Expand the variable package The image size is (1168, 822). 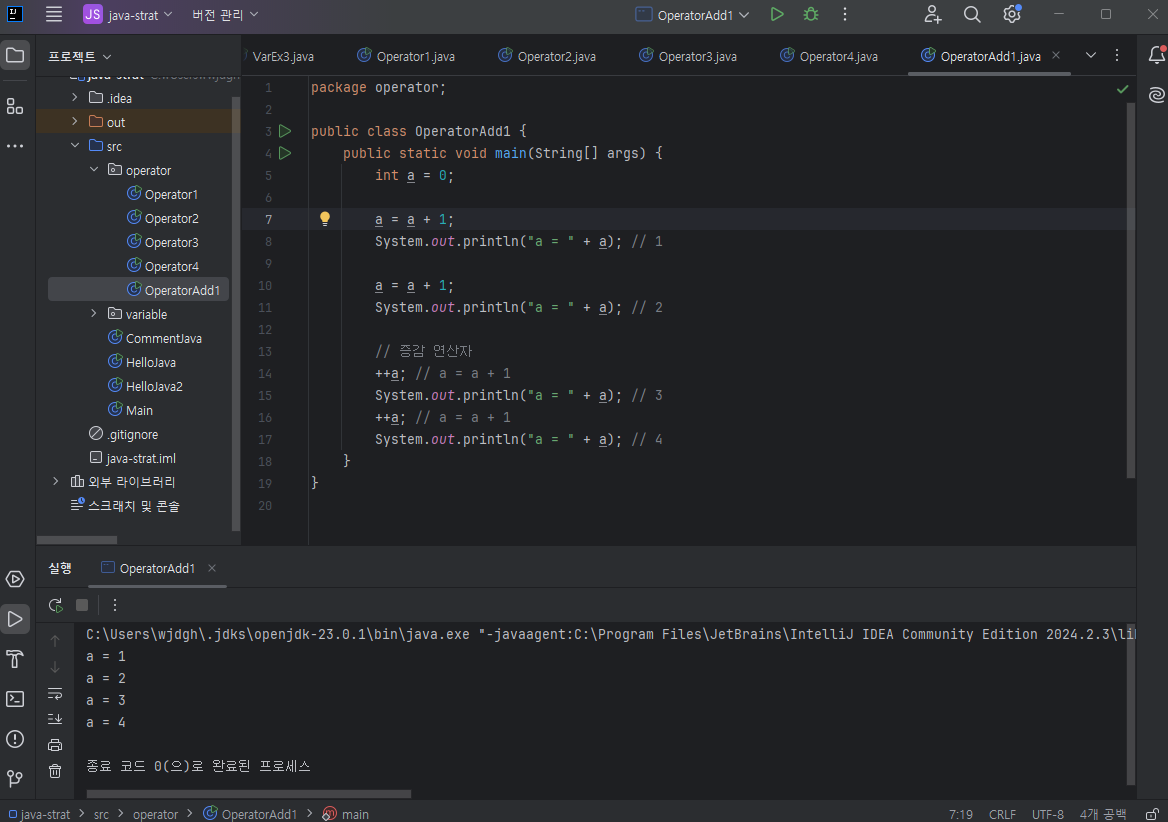point(94,313)
